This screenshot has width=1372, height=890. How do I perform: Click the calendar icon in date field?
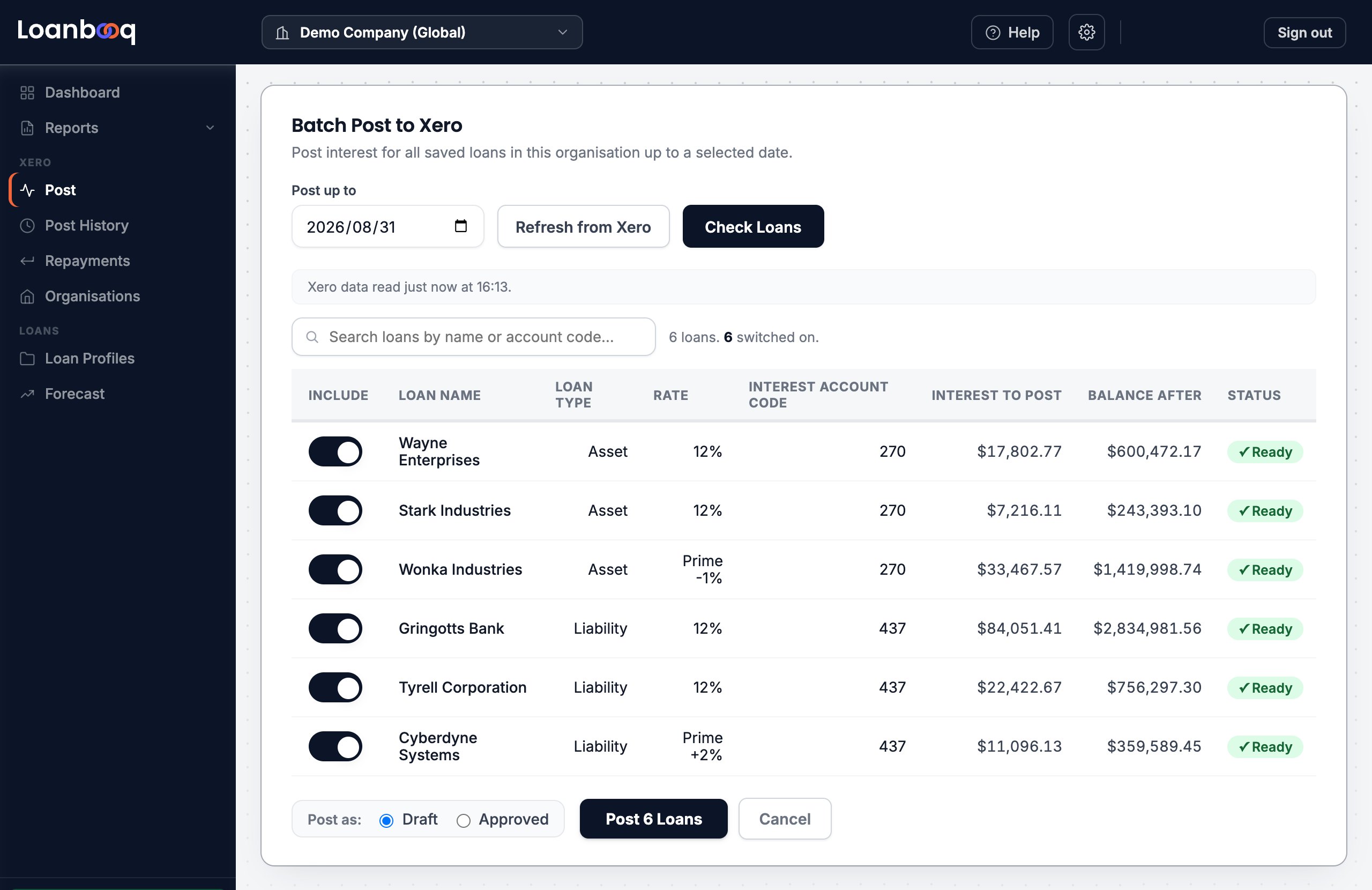[460, 226]
